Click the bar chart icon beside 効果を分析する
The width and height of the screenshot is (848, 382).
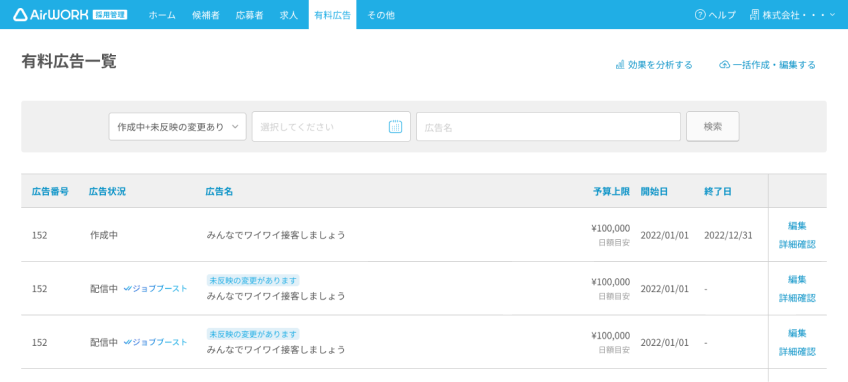click(620, 65)
